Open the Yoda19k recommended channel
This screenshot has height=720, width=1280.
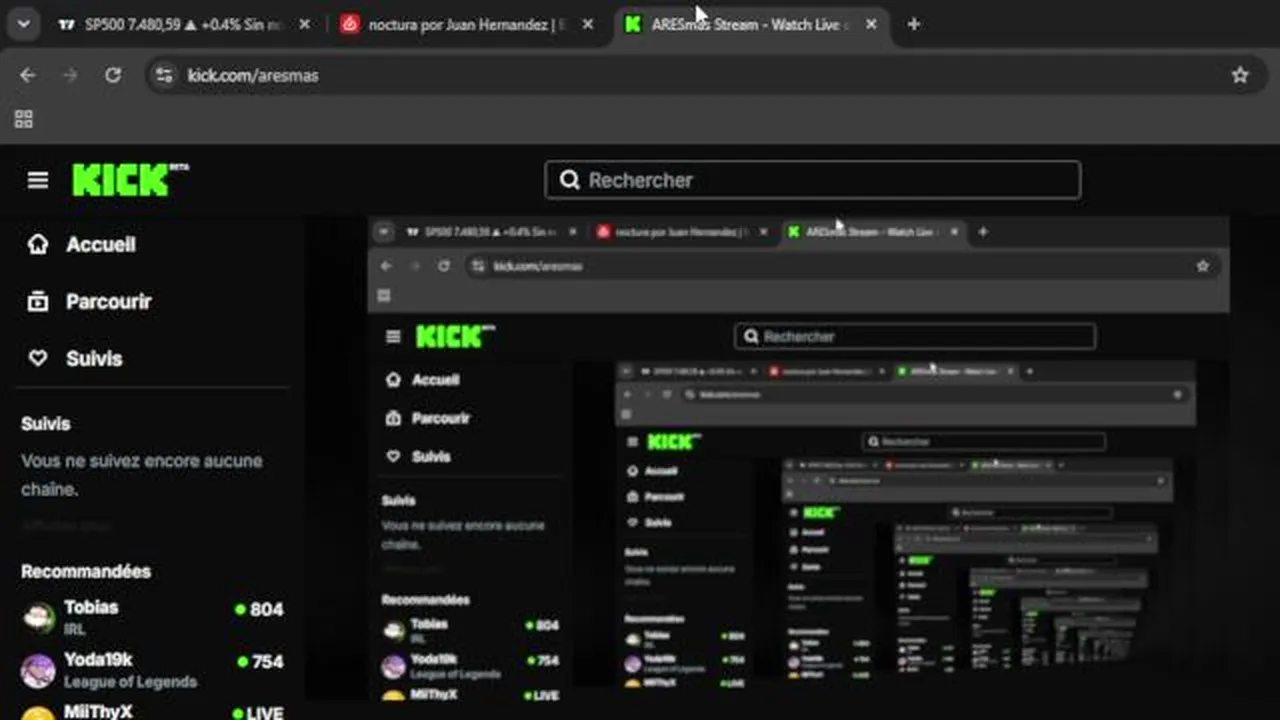click(152, 670)
